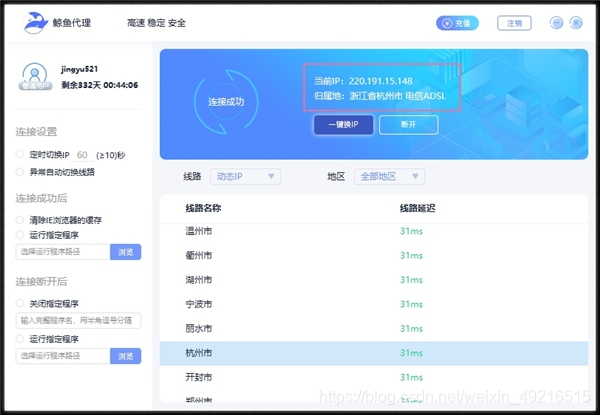Viewport: 600px width, 415px height.
Task: Open the line type dropdown (动态IP)
Action: 245,176
